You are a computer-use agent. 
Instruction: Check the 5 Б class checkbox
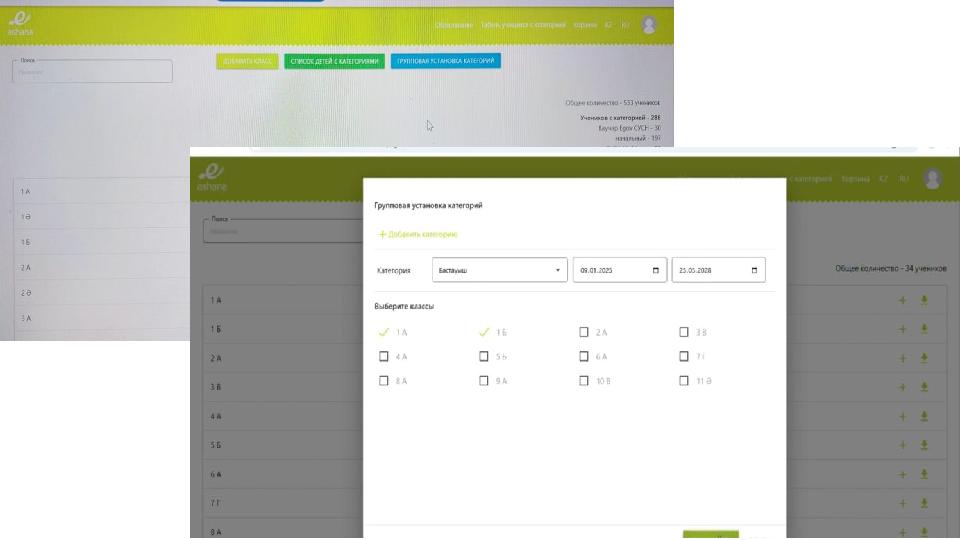click(484, 356)
